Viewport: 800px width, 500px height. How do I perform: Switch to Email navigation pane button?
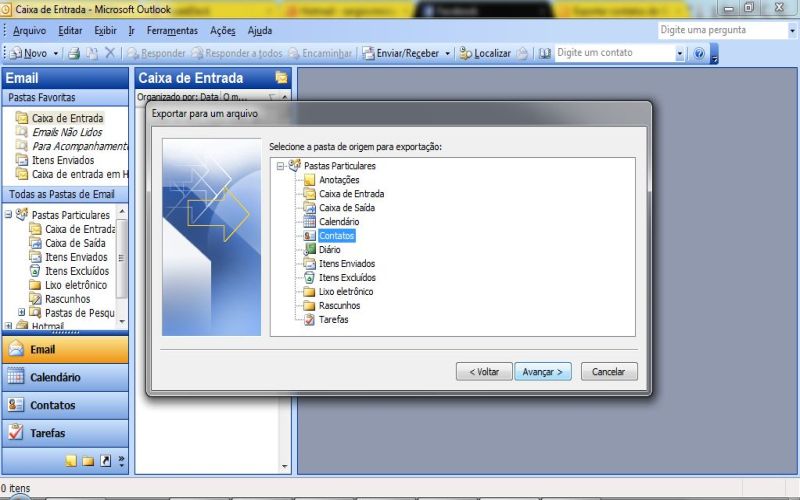65,349
